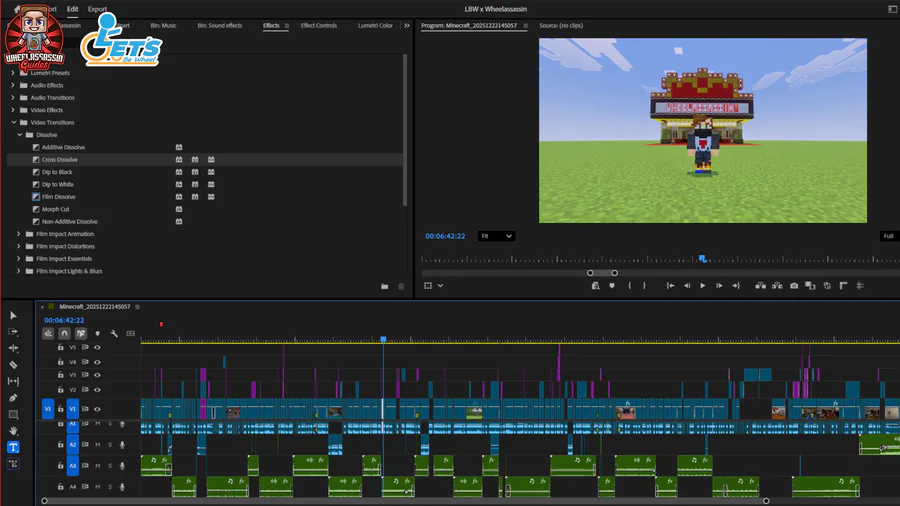900x506 pixels.
Task: Open the Full playback resolution dropdown
Action: [x=889, y=236]
